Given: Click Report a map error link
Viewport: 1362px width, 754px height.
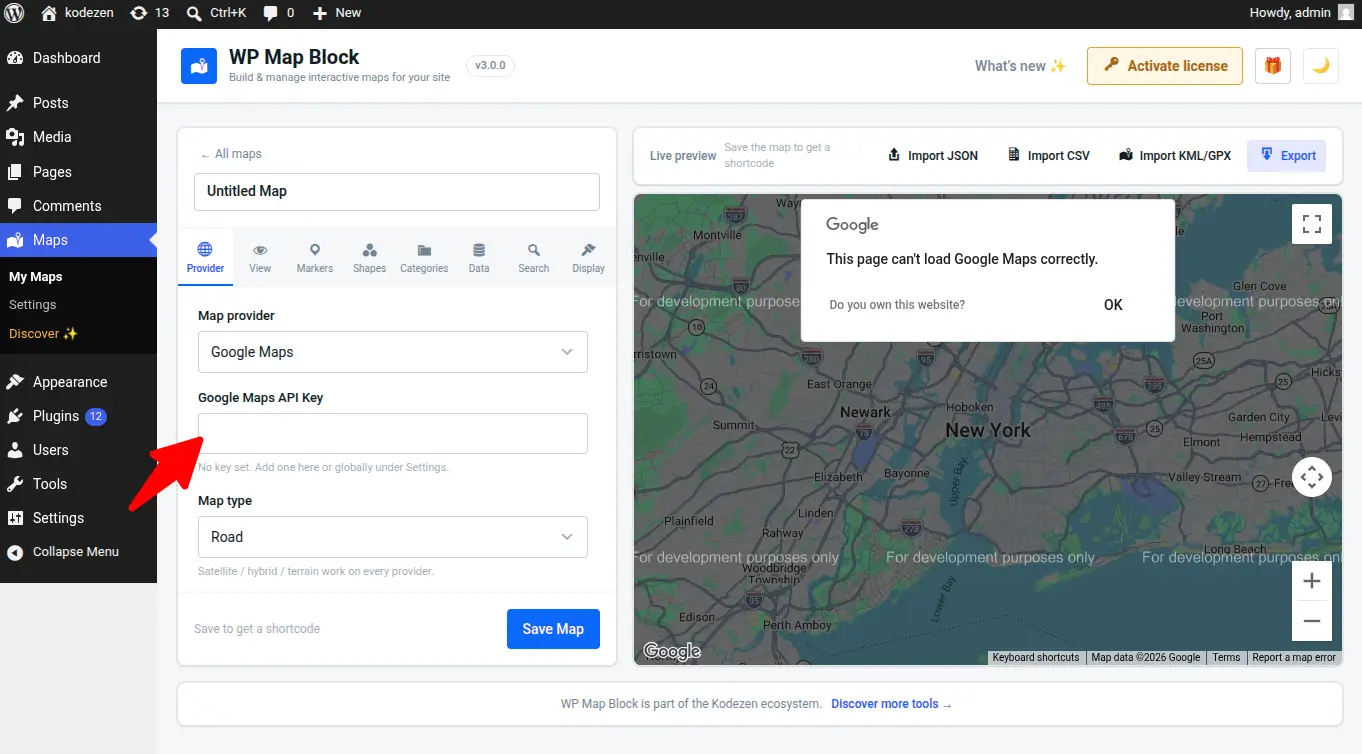Looking at the screenshot, I should 1294,658.
